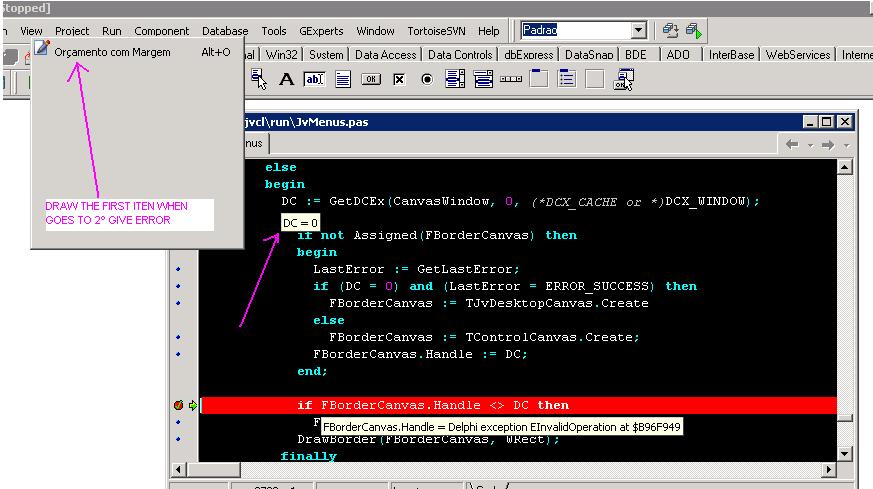873x489 pixels.
Task: Pick the Memo component from the palette
Action: pos(342,80)
